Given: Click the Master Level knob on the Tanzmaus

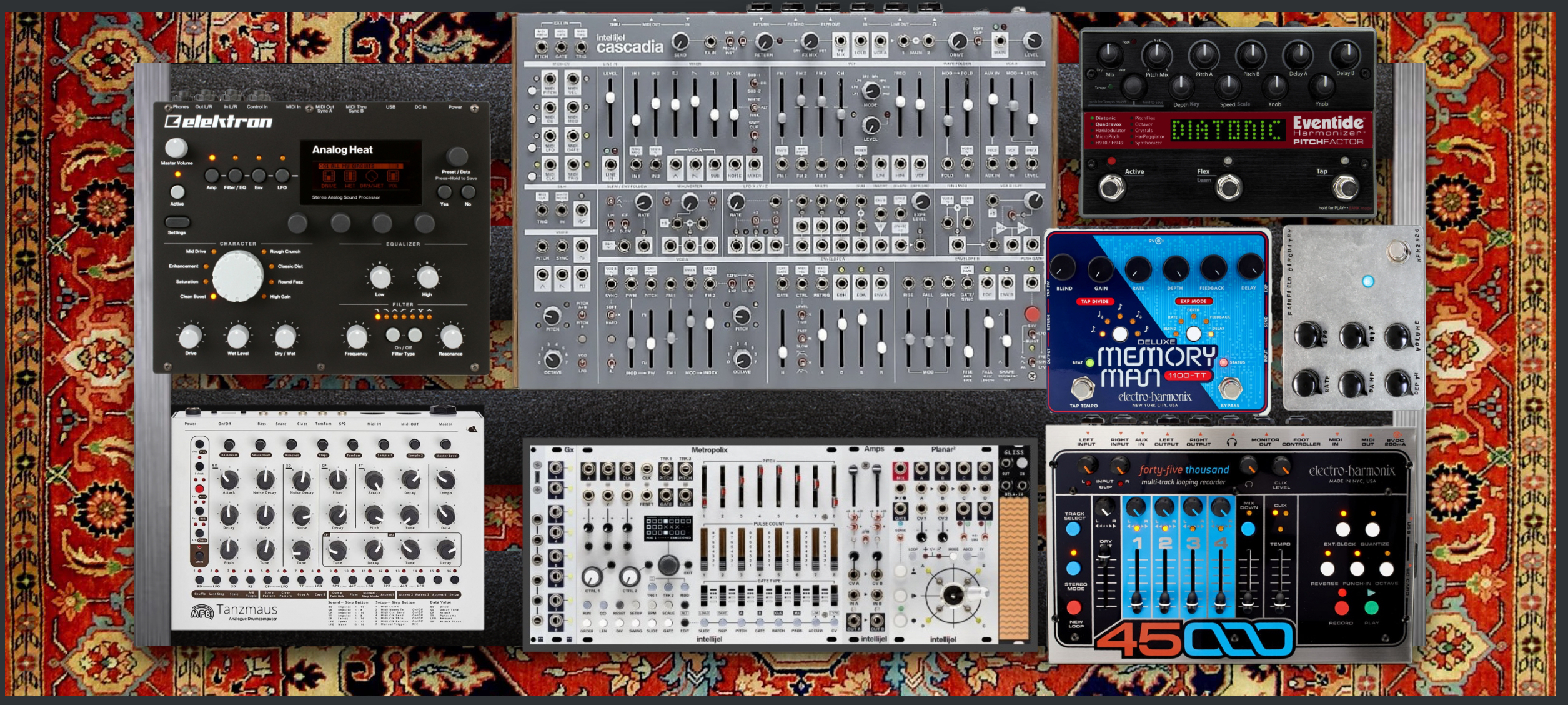Looking at the screenshot, I should 445,445.
